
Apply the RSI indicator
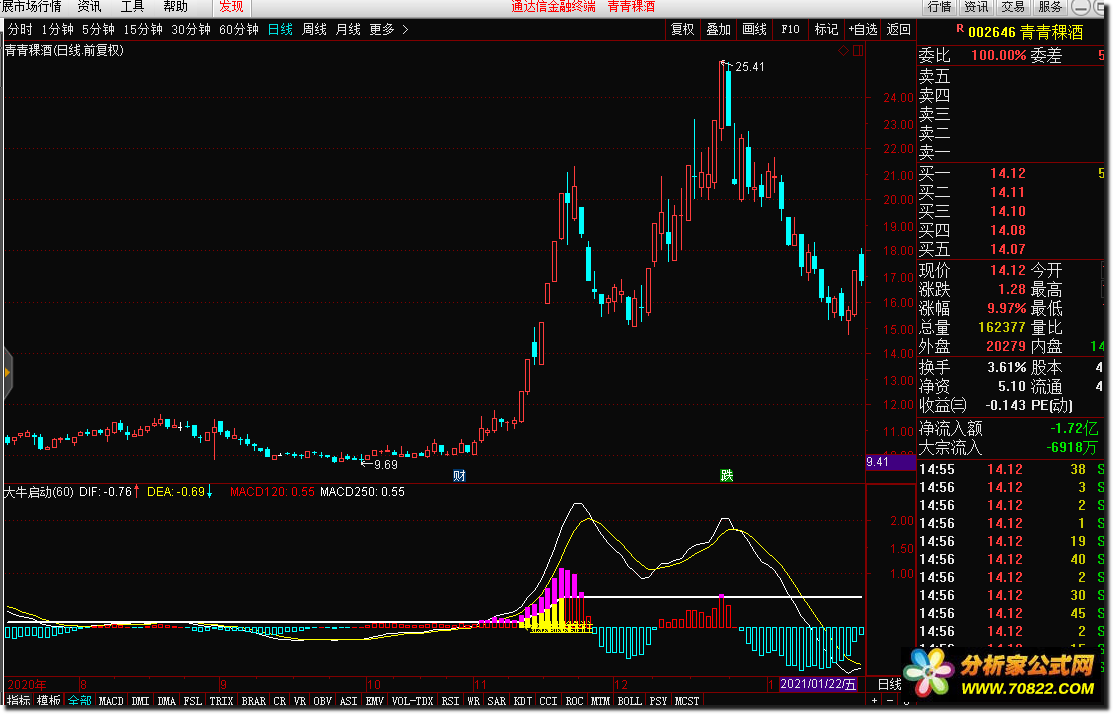coord(450,701)
